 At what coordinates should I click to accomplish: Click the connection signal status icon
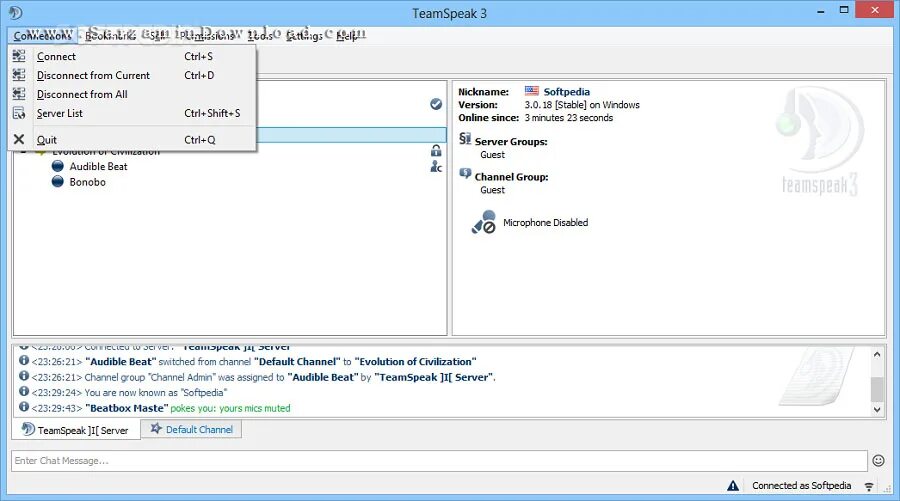(869, 486)
